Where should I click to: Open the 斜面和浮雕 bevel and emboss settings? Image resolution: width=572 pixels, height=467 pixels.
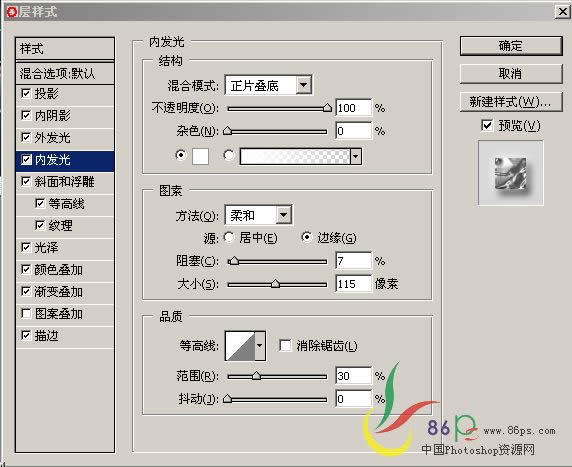[65, 182]
